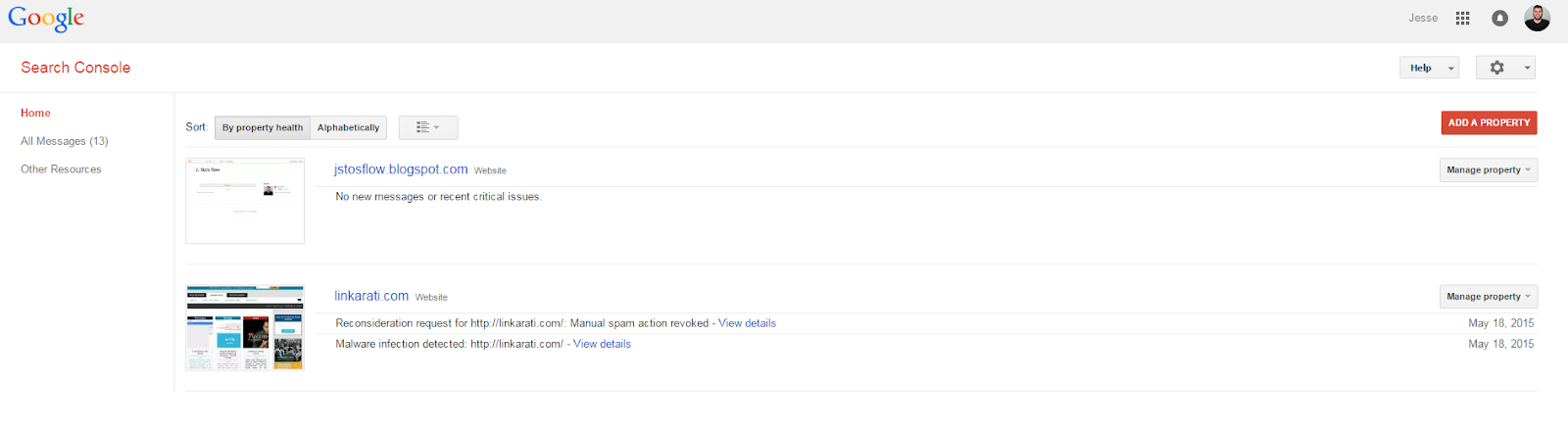
Task: Open Manage property for jstosflow.blogspot.com
Action: tap(1488, 169)
